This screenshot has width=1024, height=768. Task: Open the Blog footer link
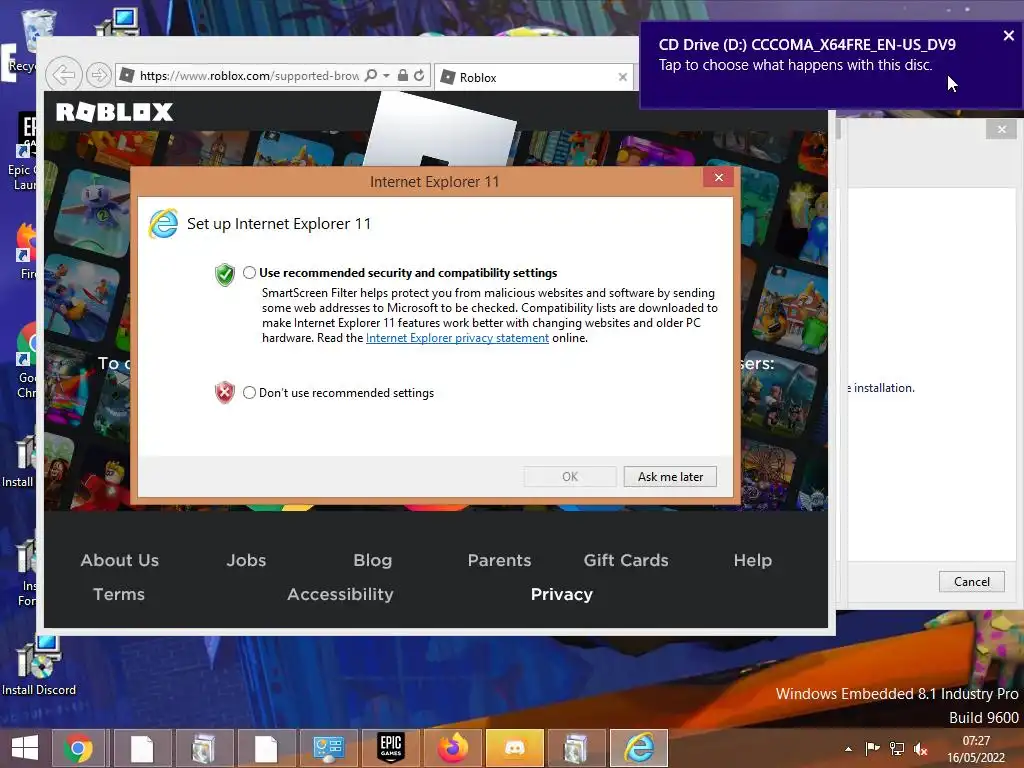(x=373, y=560)
